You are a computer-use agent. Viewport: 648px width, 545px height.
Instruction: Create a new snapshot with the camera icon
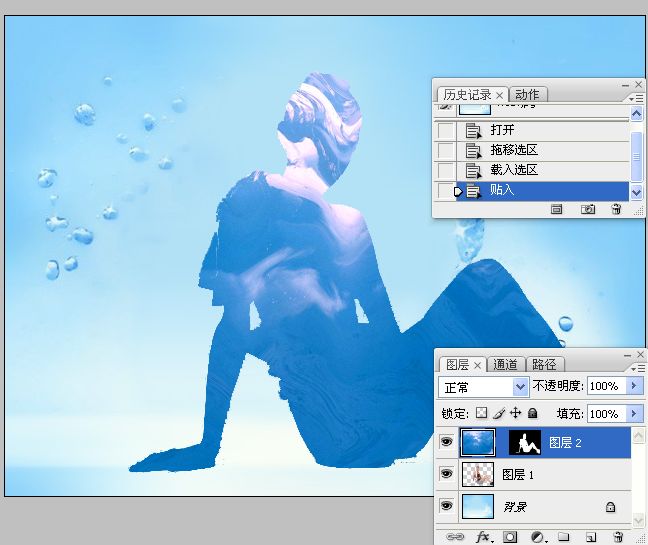588,209
